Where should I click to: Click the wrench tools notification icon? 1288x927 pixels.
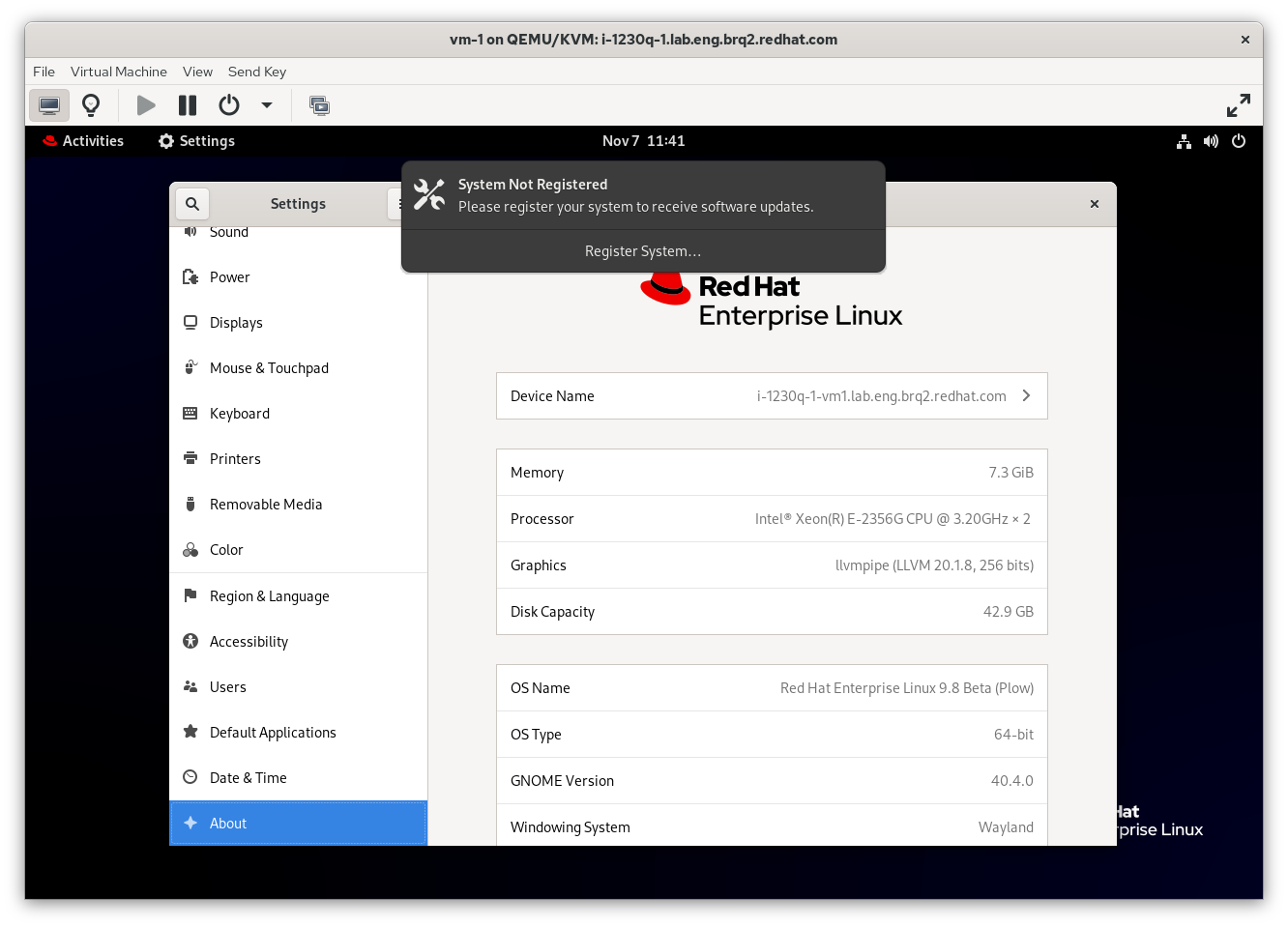coord(429,195)
